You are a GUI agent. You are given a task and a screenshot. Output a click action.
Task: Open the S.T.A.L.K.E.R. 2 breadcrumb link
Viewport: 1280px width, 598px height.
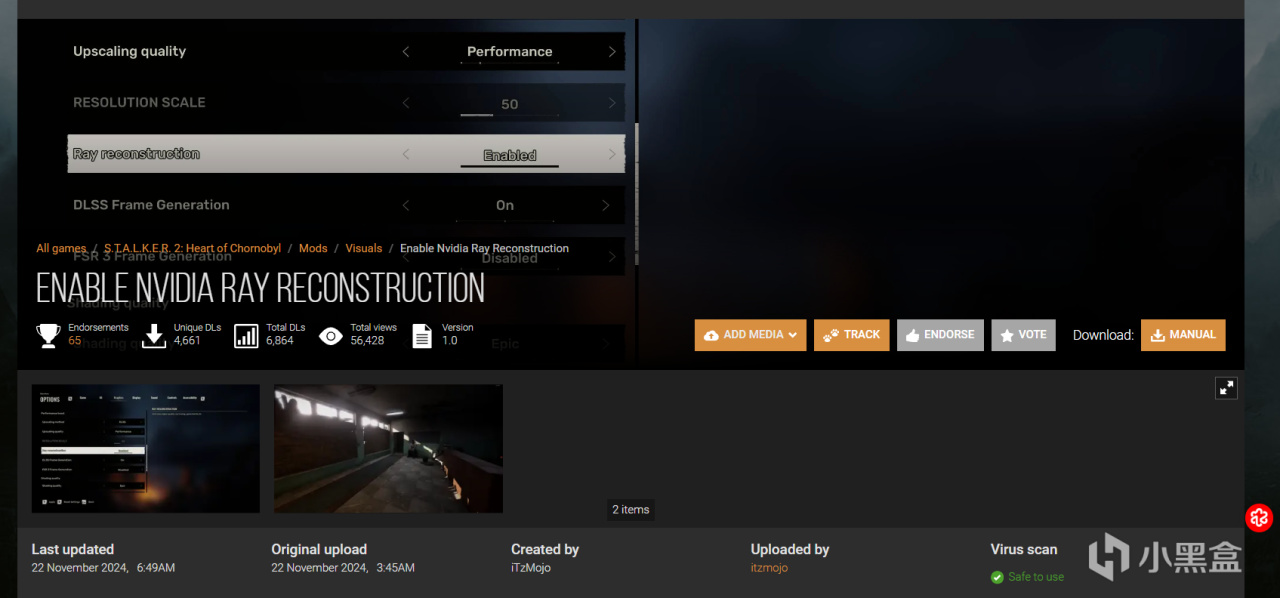[x=194, y=248]
